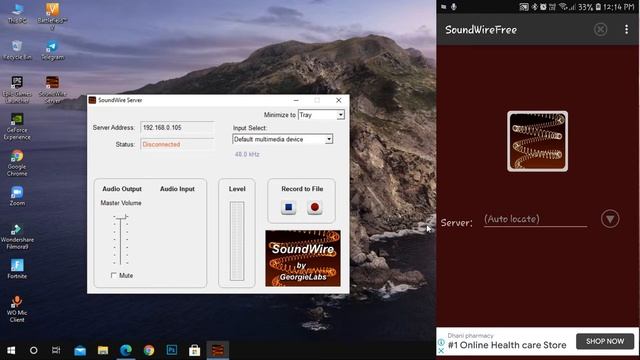Tap the ad info icon
This screenshot has width=640, height=360.
click(441, 342)
